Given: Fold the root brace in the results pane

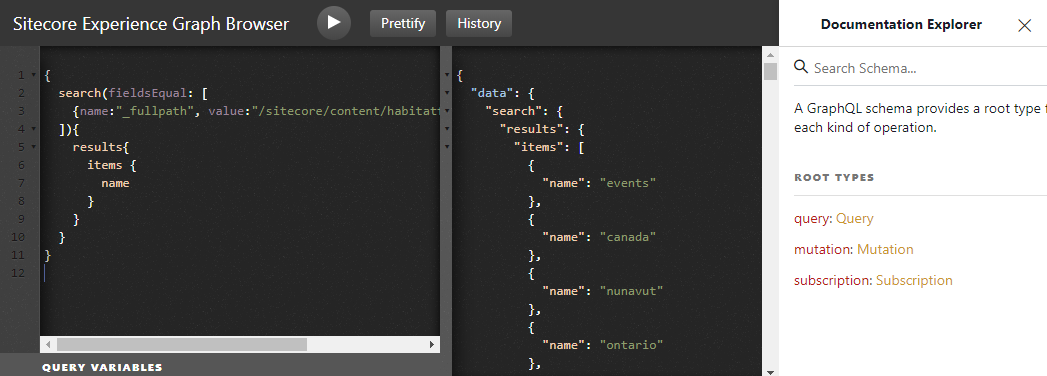Looking at the screenshot, I should tap(447, 75).
